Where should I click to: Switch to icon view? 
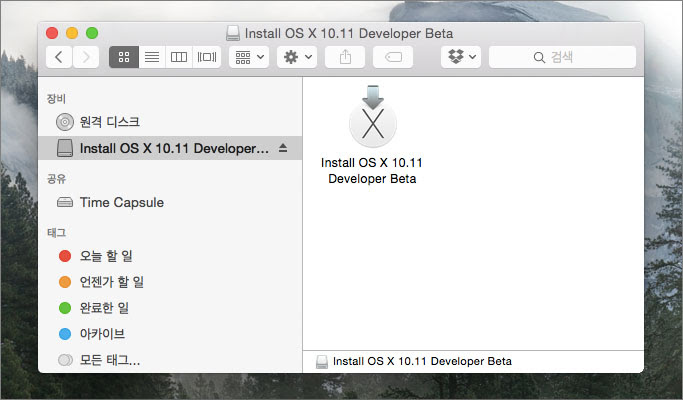[124, 57]
